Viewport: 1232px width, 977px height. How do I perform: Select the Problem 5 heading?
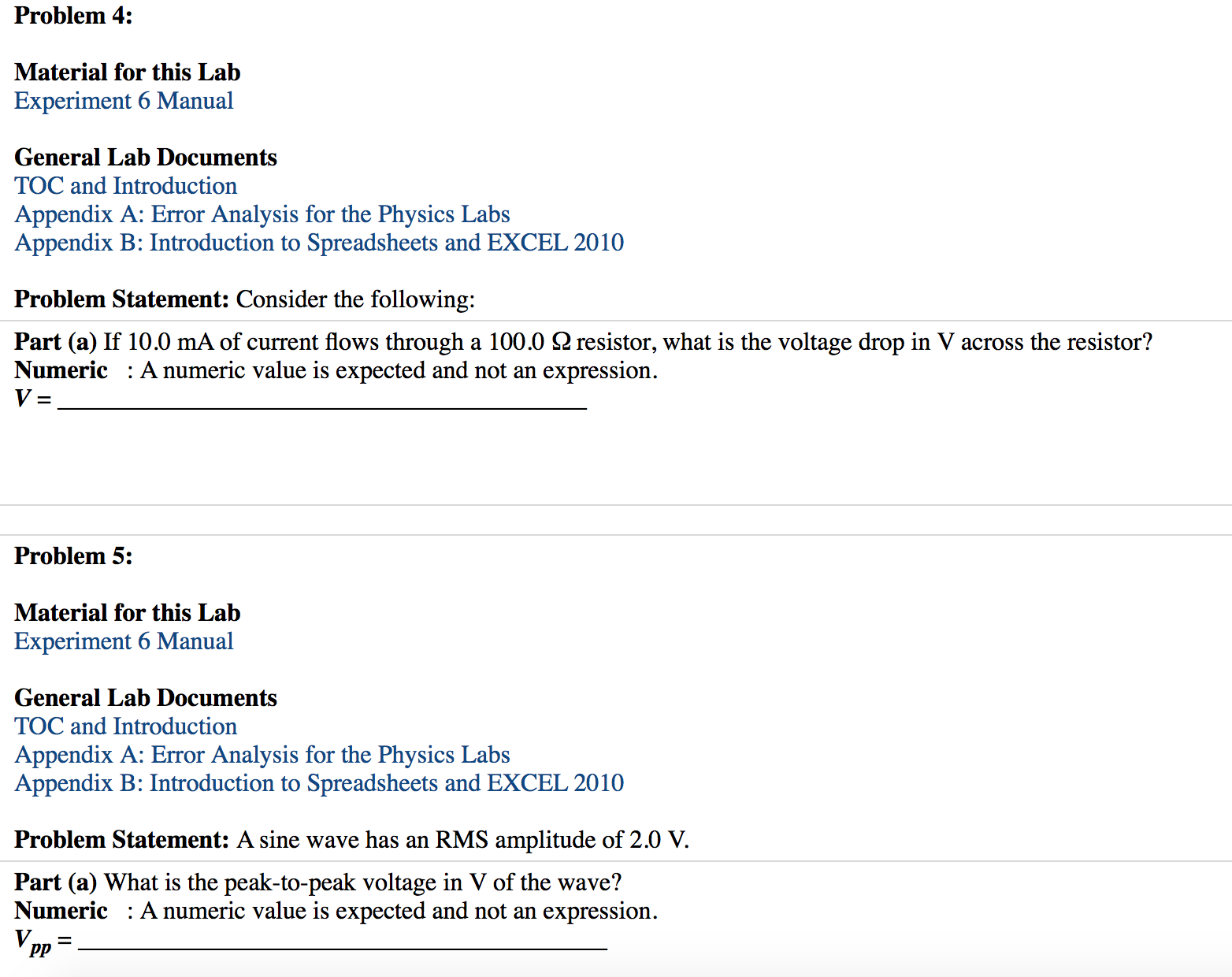tap(73, 556)
